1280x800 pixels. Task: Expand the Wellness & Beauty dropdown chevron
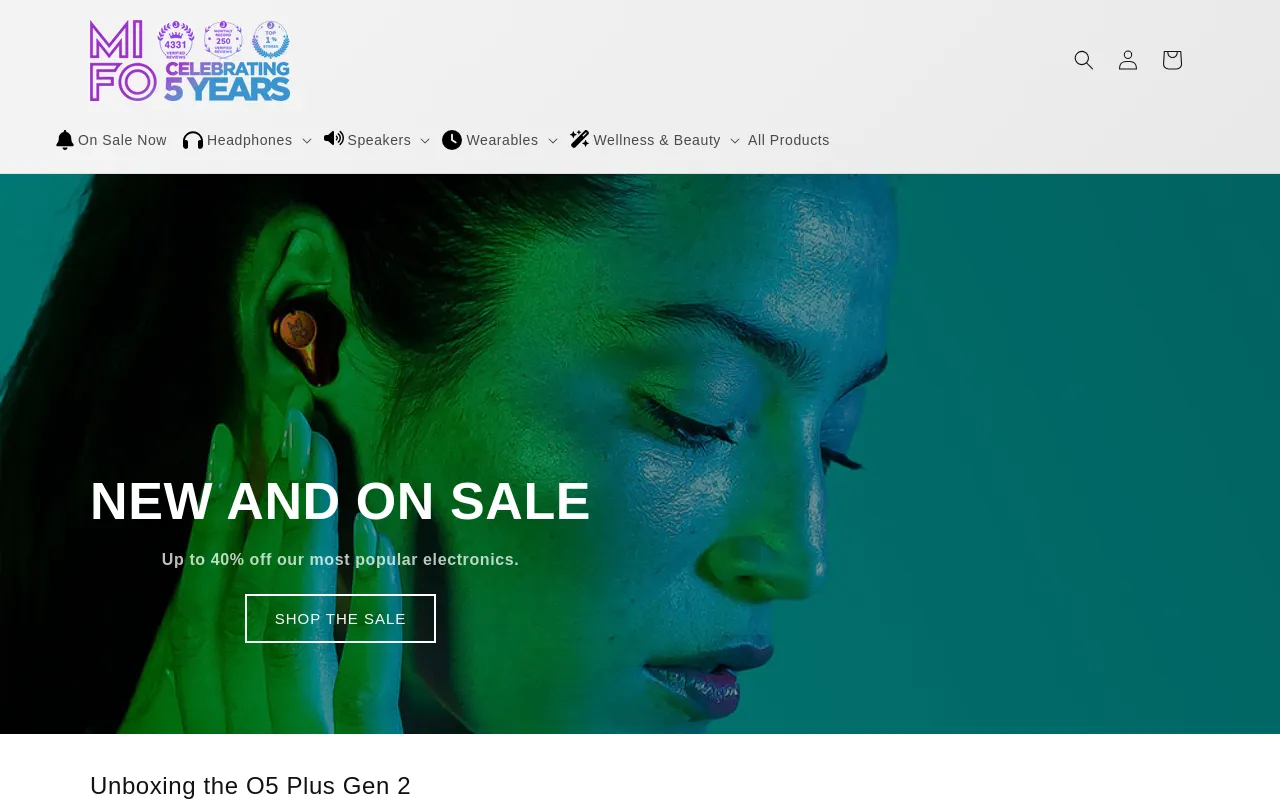pyautogui.click(x=735, y=141)
